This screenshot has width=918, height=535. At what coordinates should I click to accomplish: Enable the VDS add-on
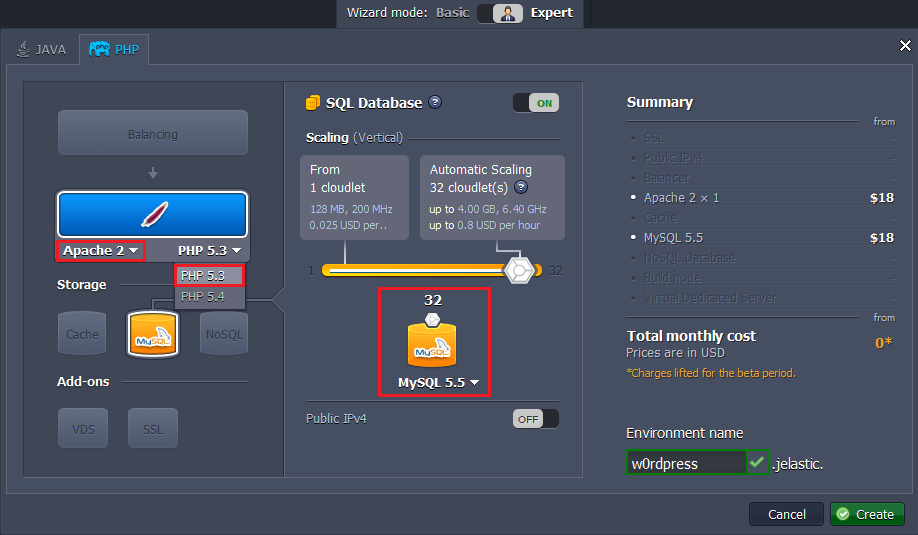82,428
